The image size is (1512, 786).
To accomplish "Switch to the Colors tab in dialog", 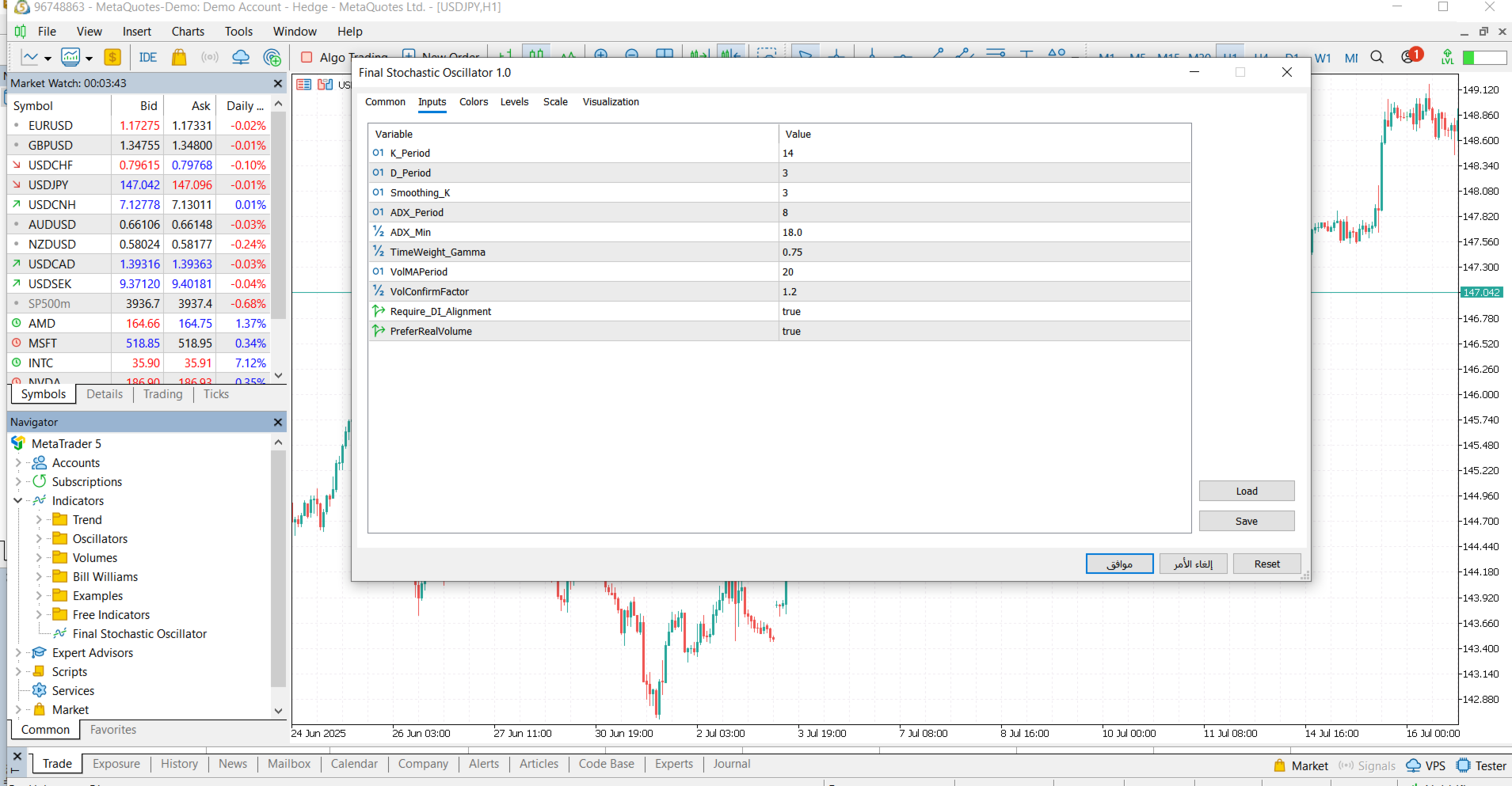I will pos(474,101).
